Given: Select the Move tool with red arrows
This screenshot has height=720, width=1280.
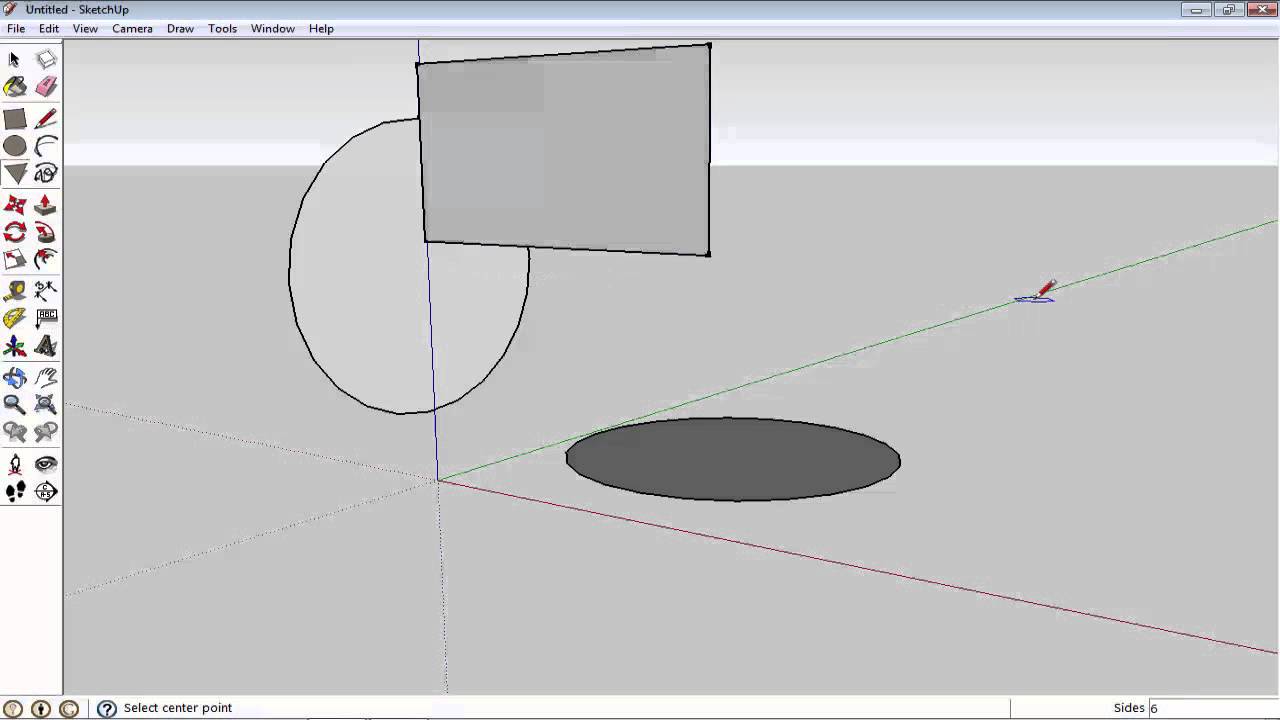Looking at the screenshot, I should pyautogui.click(x=15, y=205).
